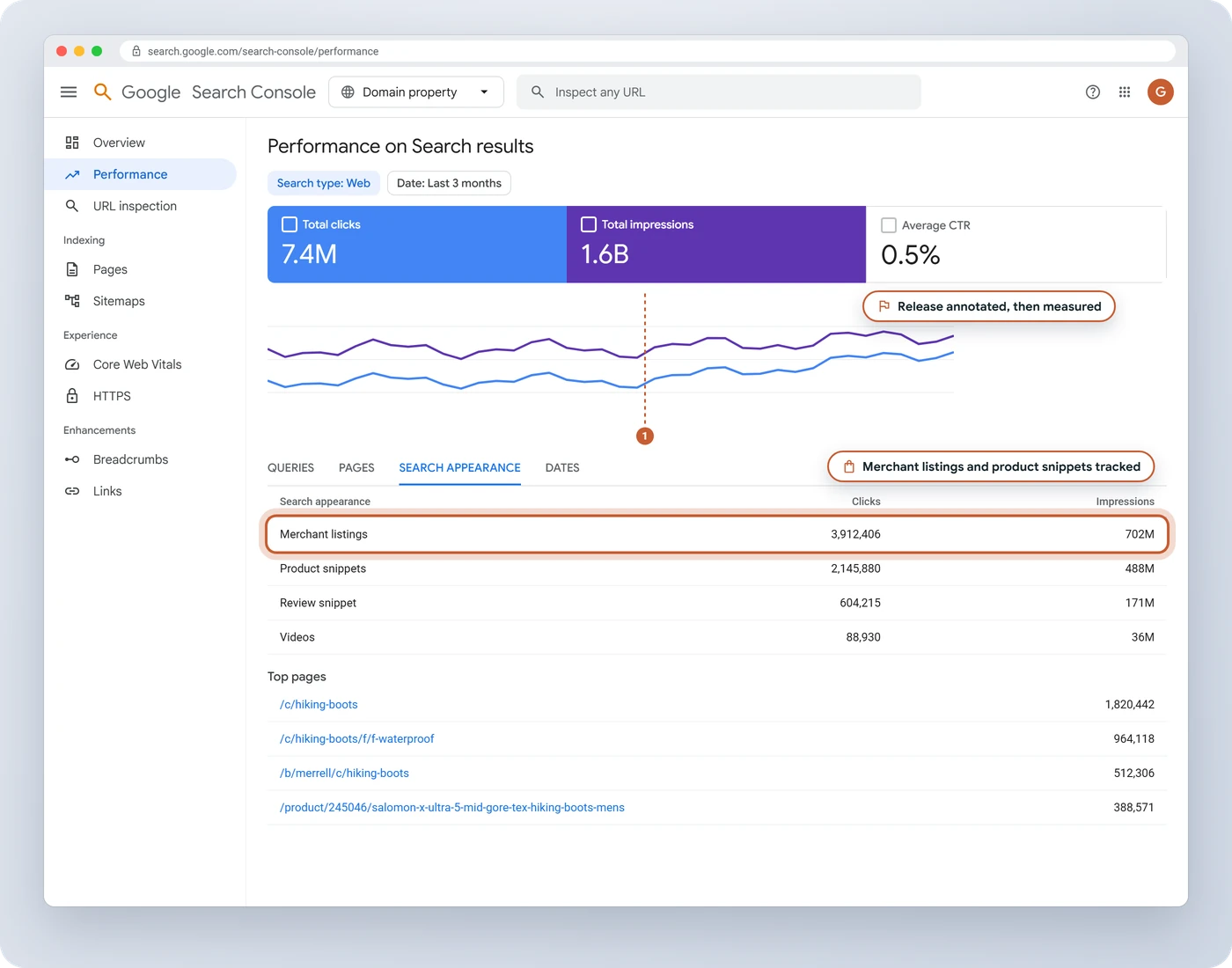This screenshot has width=1232, height=968.
Task: Select the Review snippet row label
Action: tap(318, 603)
